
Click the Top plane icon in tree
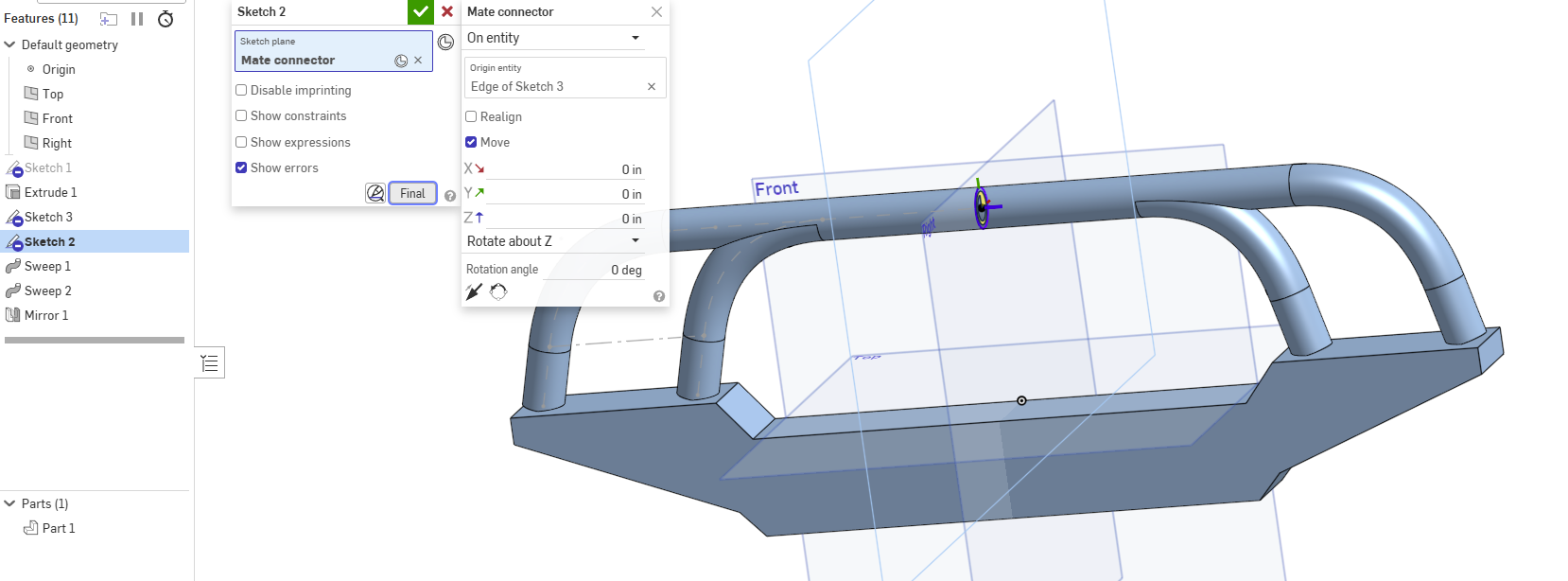pyautogui.click(x=31, y=94)
